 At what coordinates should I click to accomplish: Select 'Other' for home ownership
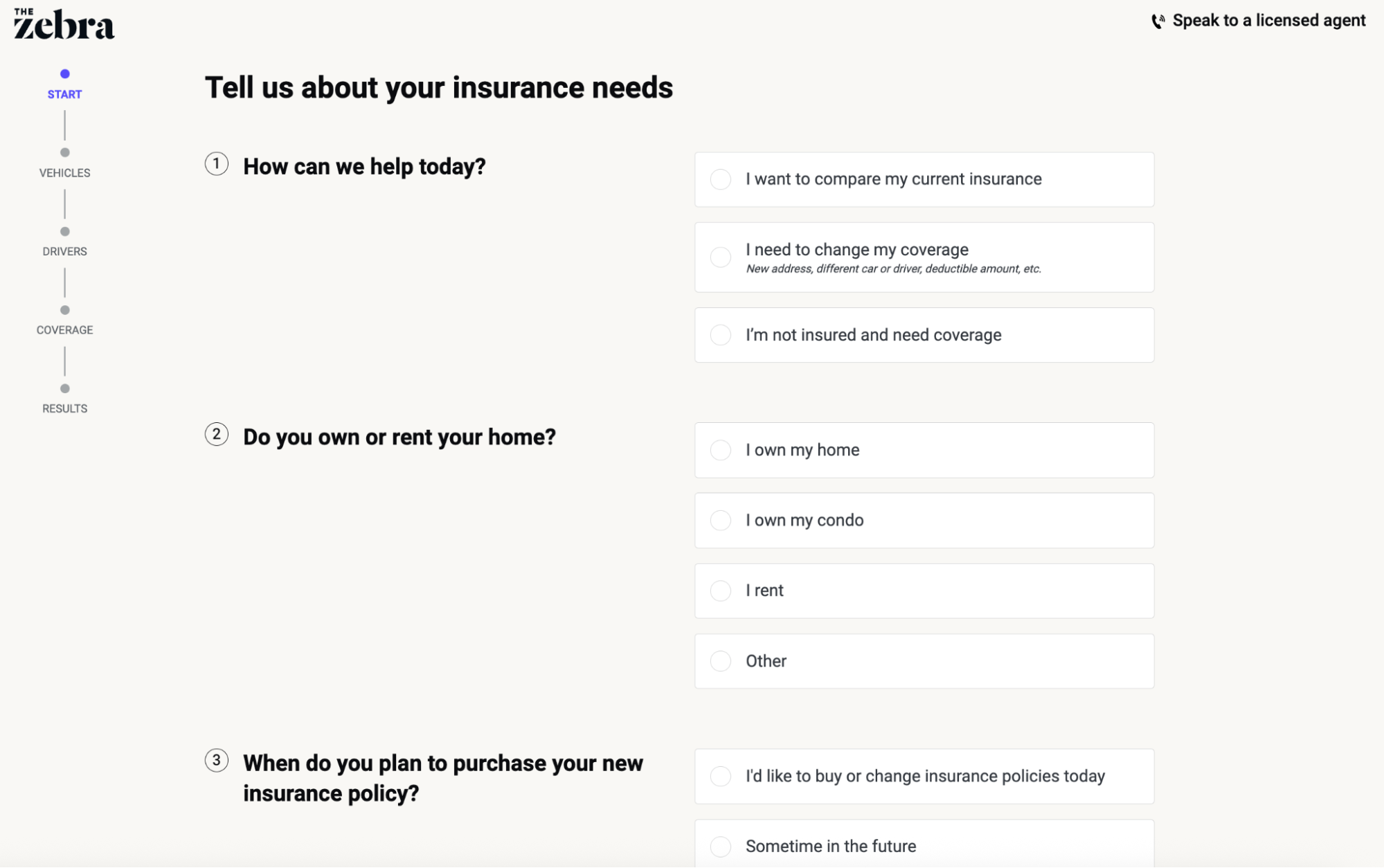924,661
